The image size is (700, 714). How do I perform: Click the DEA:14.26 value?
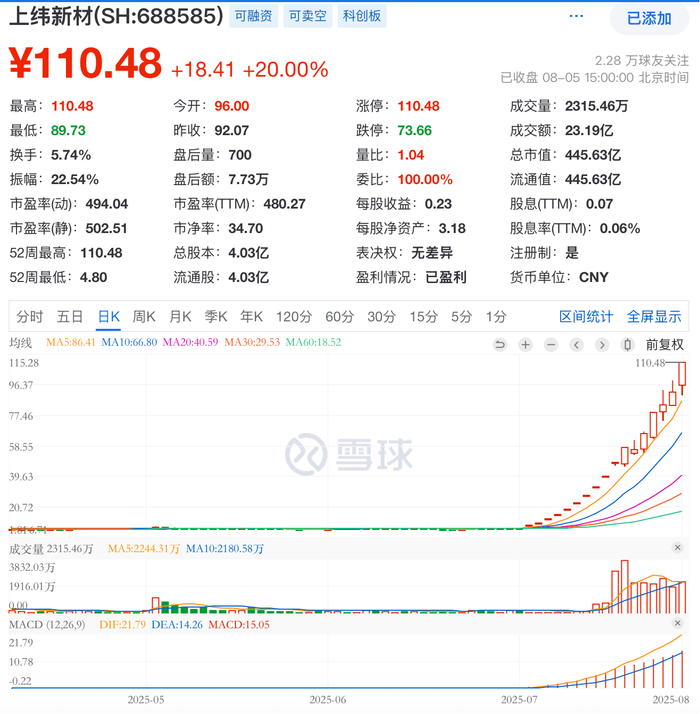click(x=177, y=624)
